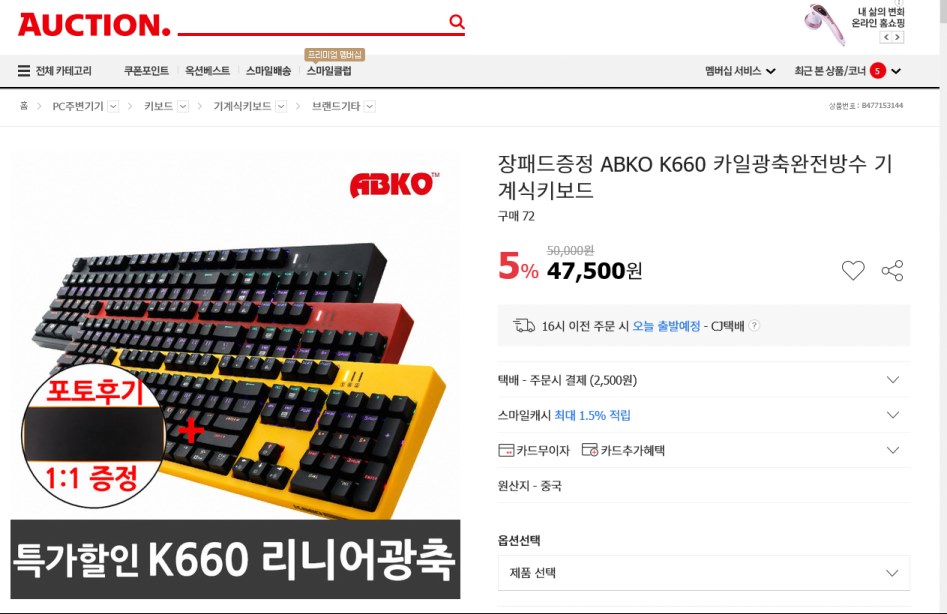
Task: Open the 멤버십 서비스 dropdown
Action: coord(740,71)
